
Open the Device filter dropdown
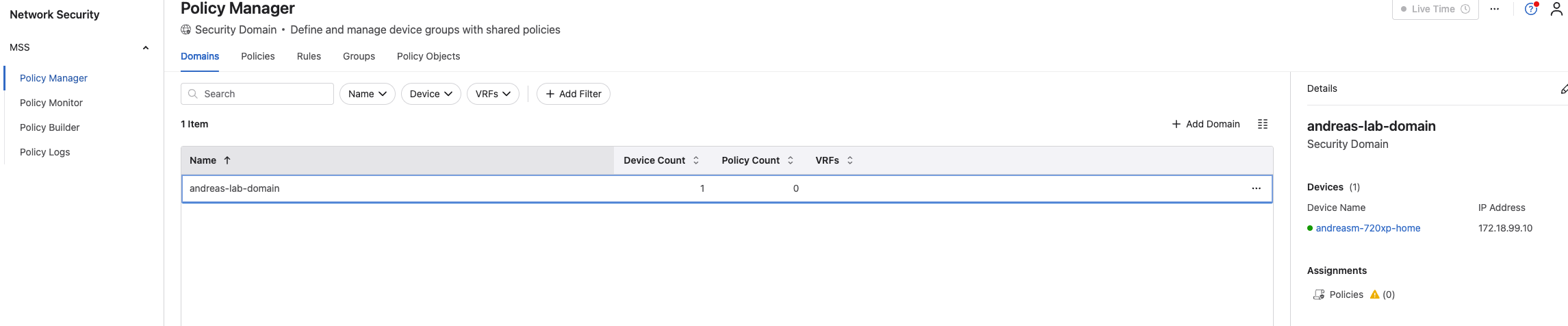(x=430, y=94)
